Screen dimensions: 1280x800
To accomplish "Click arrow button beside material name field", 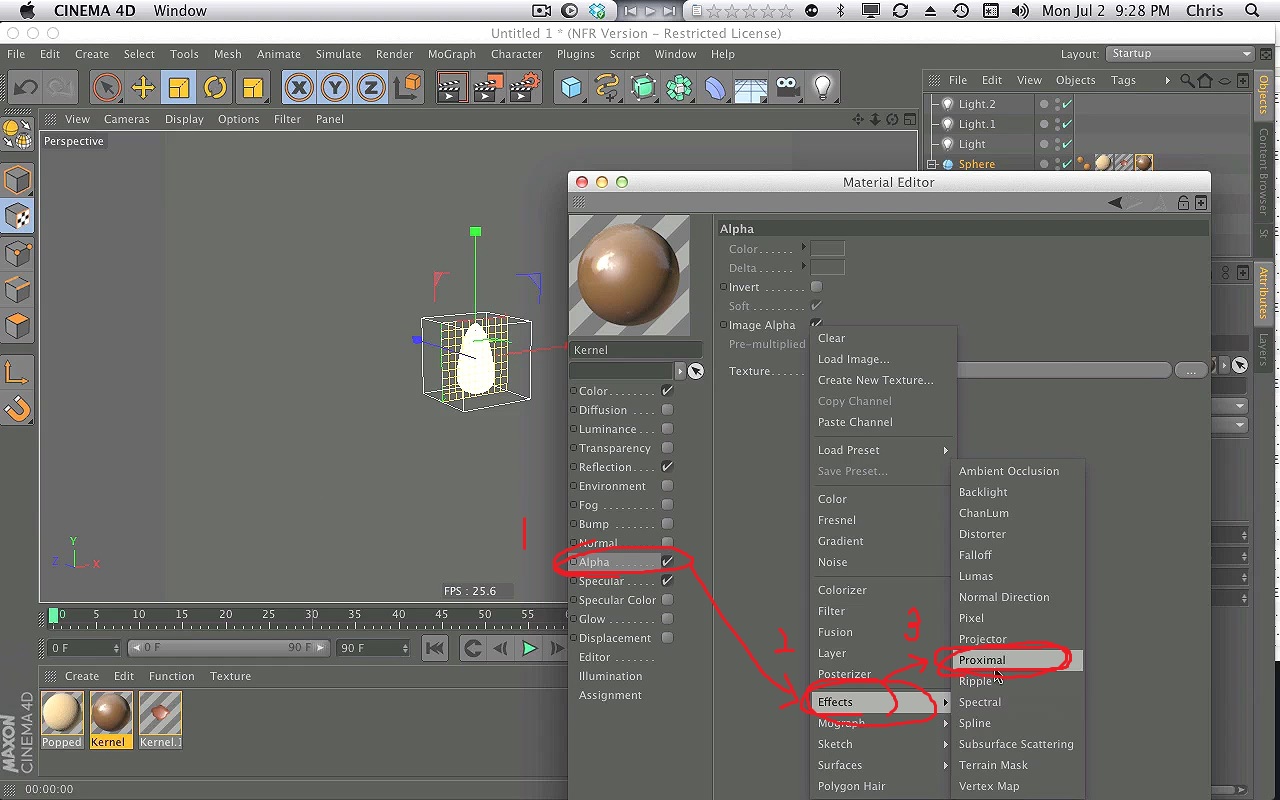I will click(x=680, y=371).
